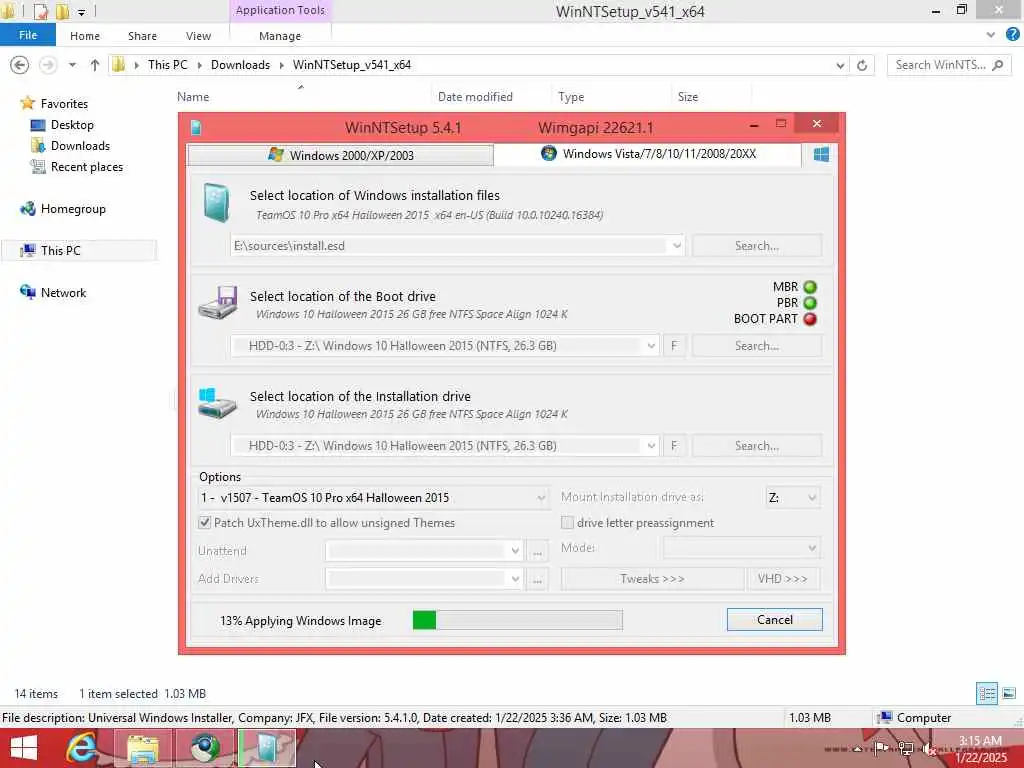The width and height of the screenshot is (1024, 768).
Task: Switch to details view layout icon
Action: (x=986, y=694)
